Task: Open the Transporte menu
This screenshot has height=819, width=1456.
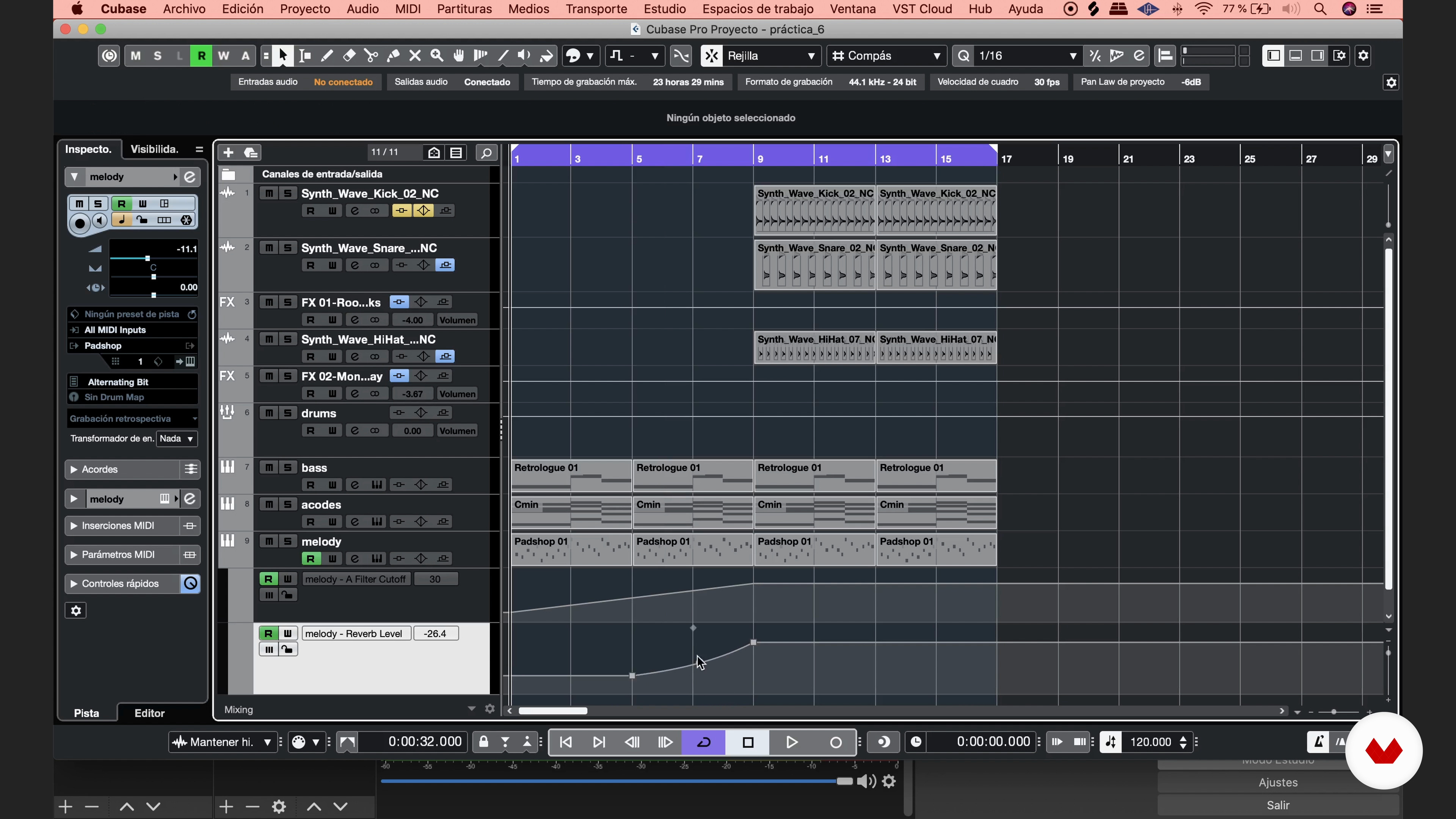Action: click(x=596, y=9)
